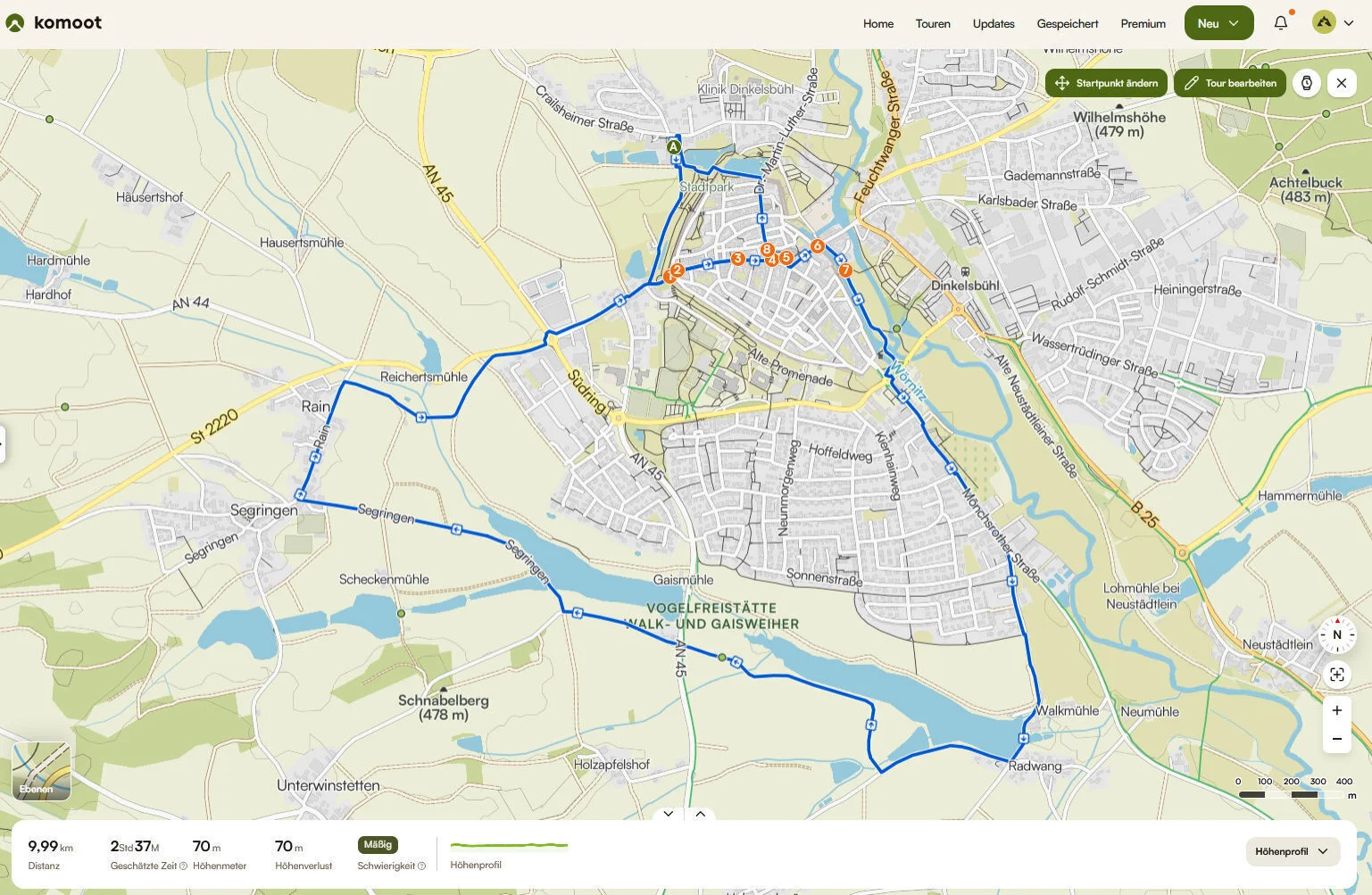Select waypoint 7 on the map
This screenshot has height=895, width=1372.
(x=844, y=269)
